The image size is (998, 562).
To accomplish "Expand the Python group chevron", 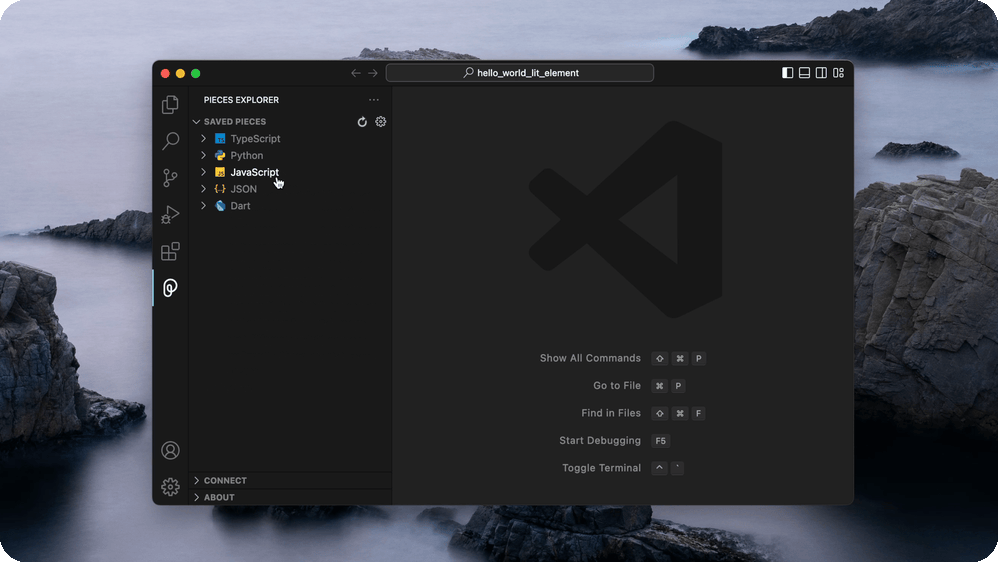I will 203,155.
